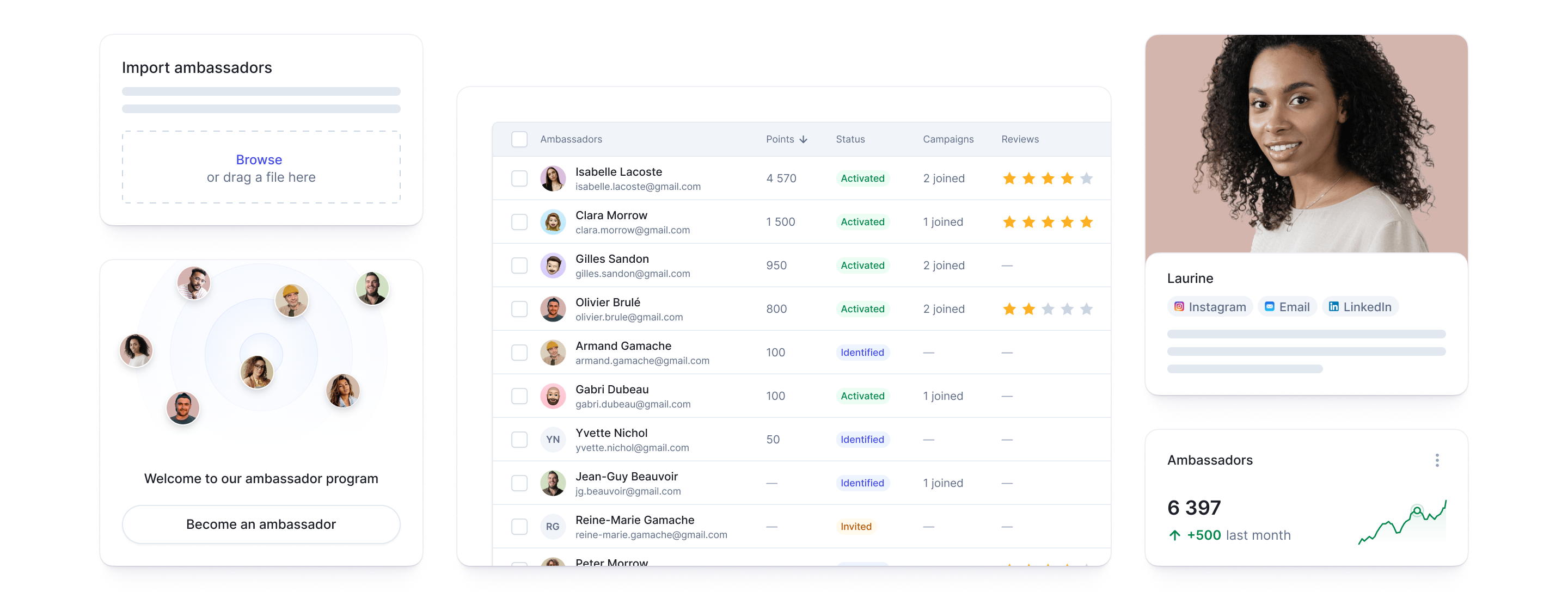Toggle the select-all checkbox in table header
The image size is (1568, 605).
(x=519, y=139)
